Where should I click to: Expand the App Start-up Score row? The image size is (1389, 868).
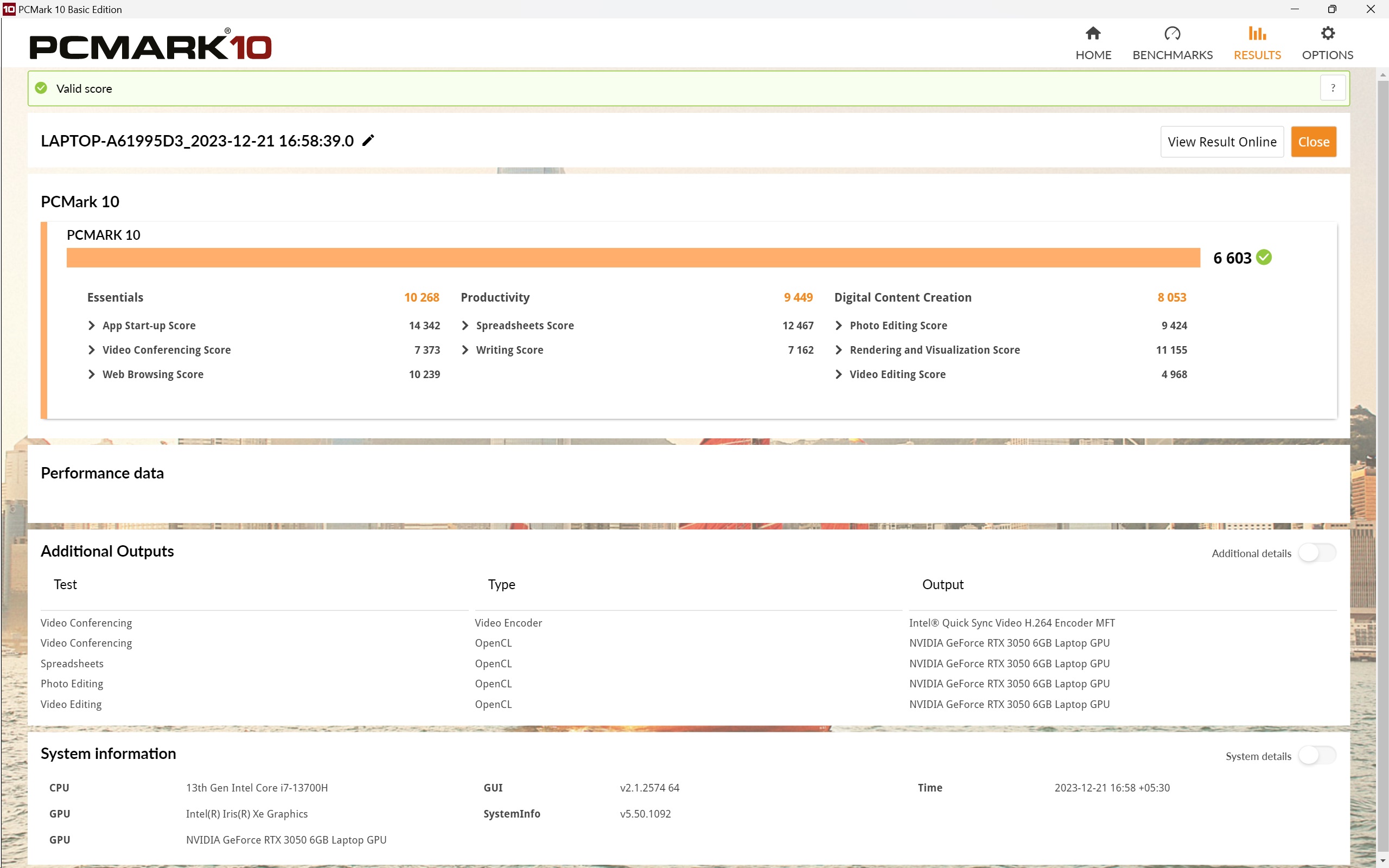91,325
